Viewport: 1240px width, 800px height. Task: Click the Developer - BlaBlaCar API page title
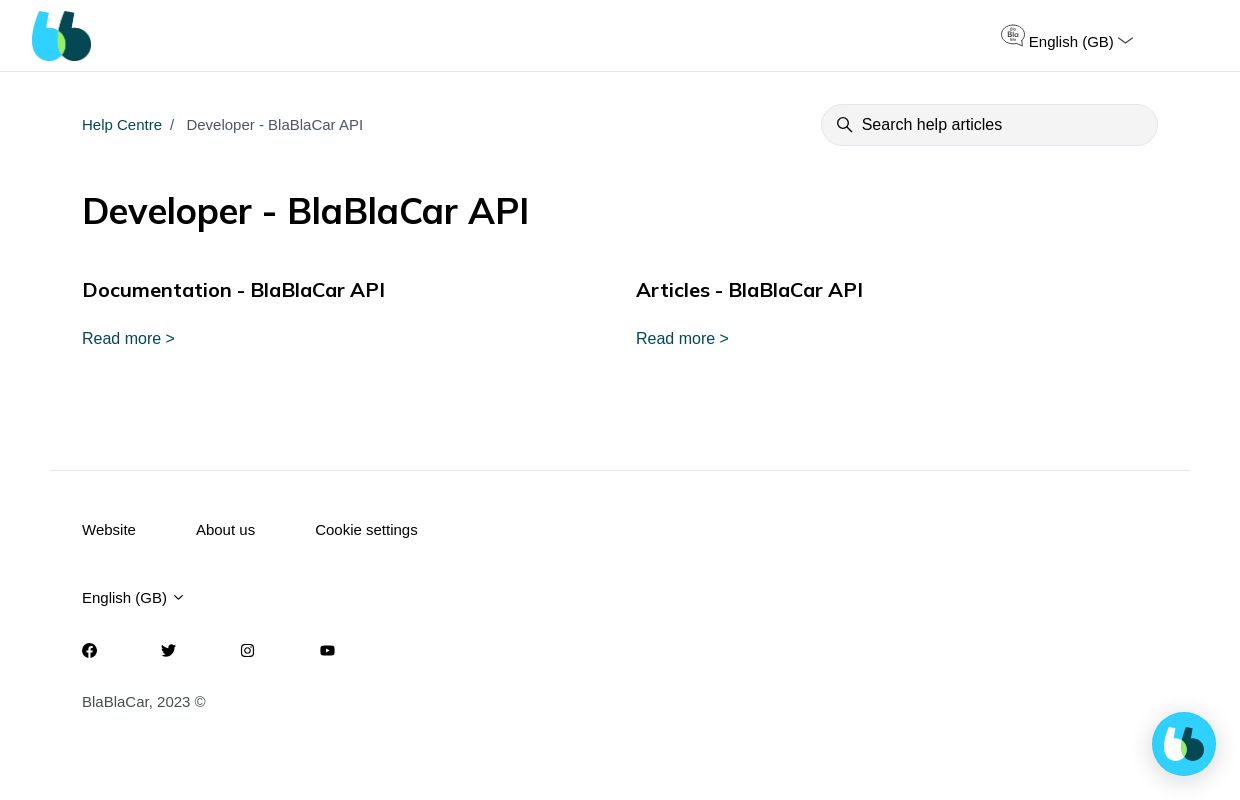[x=305, y=212]
